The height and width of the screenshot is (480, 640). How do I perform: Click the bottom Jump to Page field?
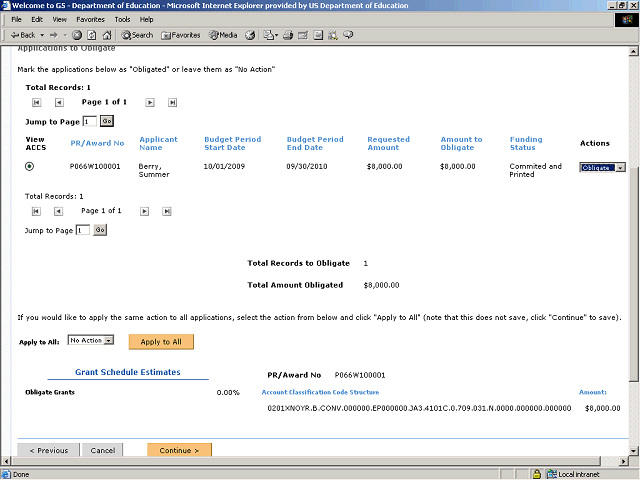[83, 230]
